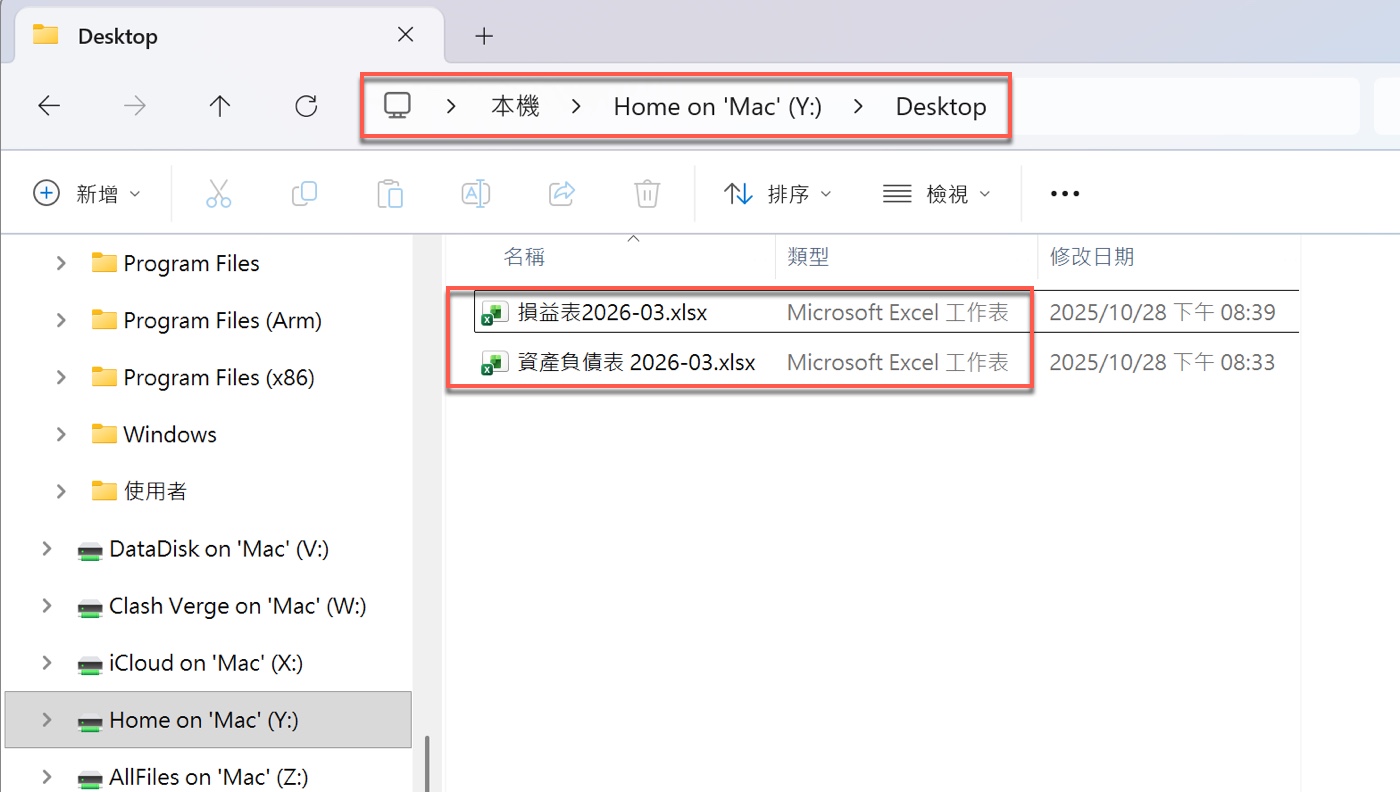Open the 新增 new item menu
Screen dimensions: 1400x792
pos(88,193)
